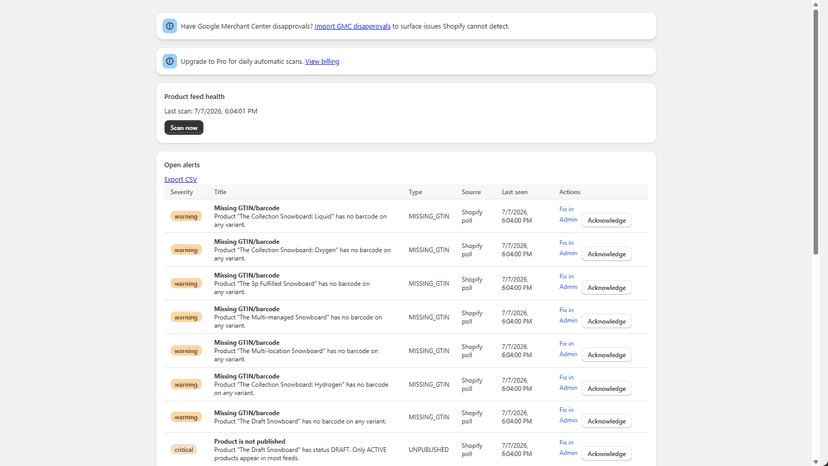Open Fix in Admin for Multi-managed Snowboard
The height and width of the screenshot is (466, 828).
(x=568, y=315)
